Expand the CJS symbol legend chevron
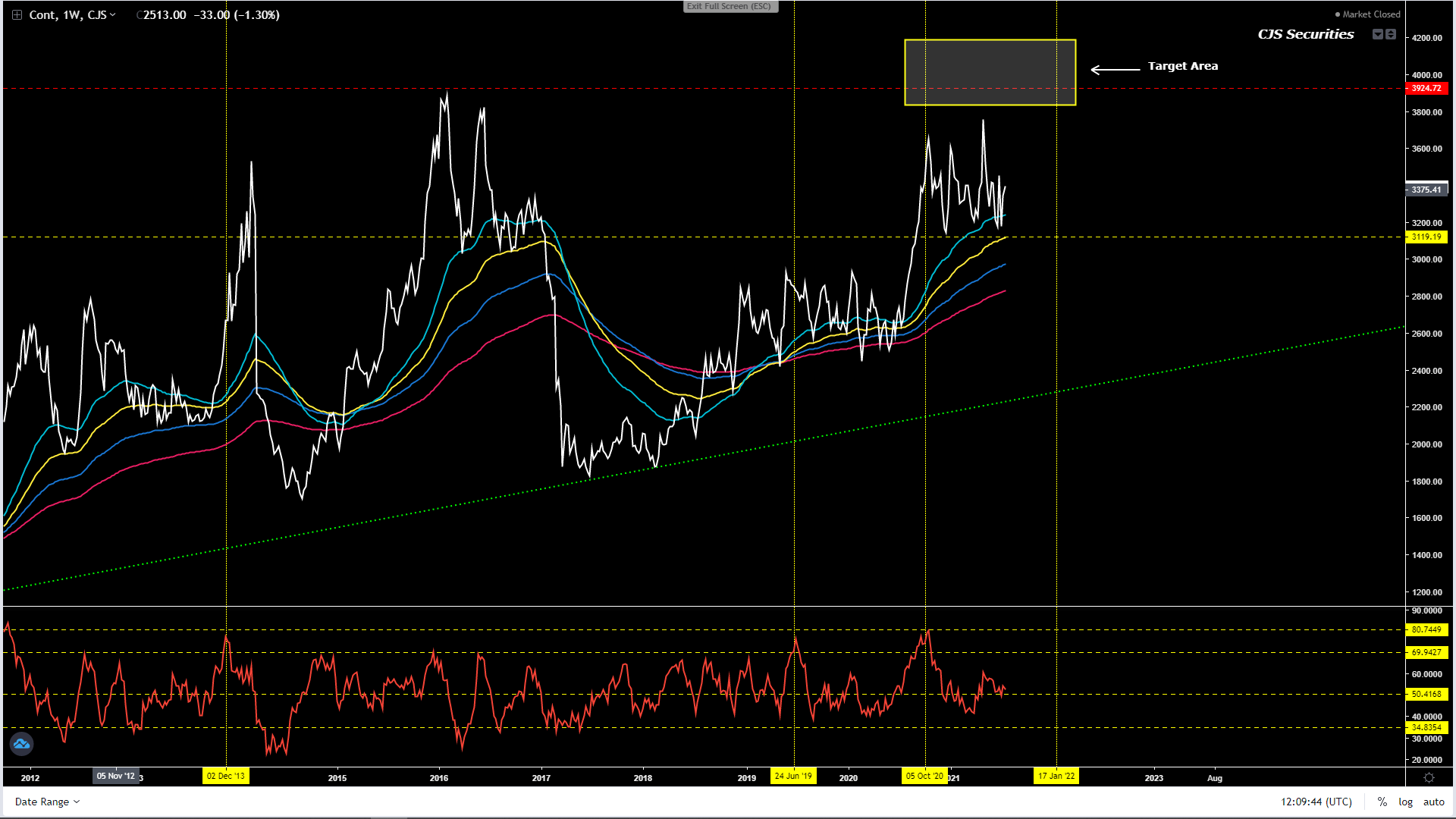Image resolution: width=1456 pixels, height=819 pixels. click(113, 15)
